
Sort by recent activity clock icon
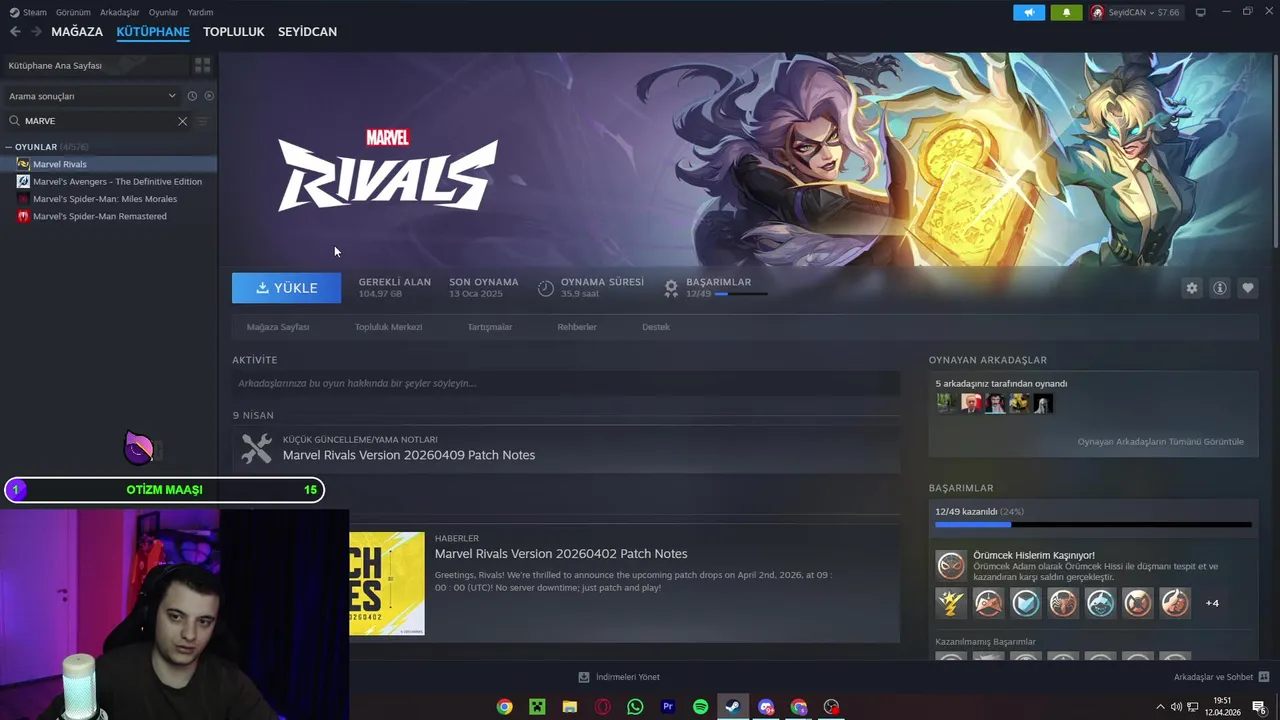pyautogui.click(x=192, y=96)
